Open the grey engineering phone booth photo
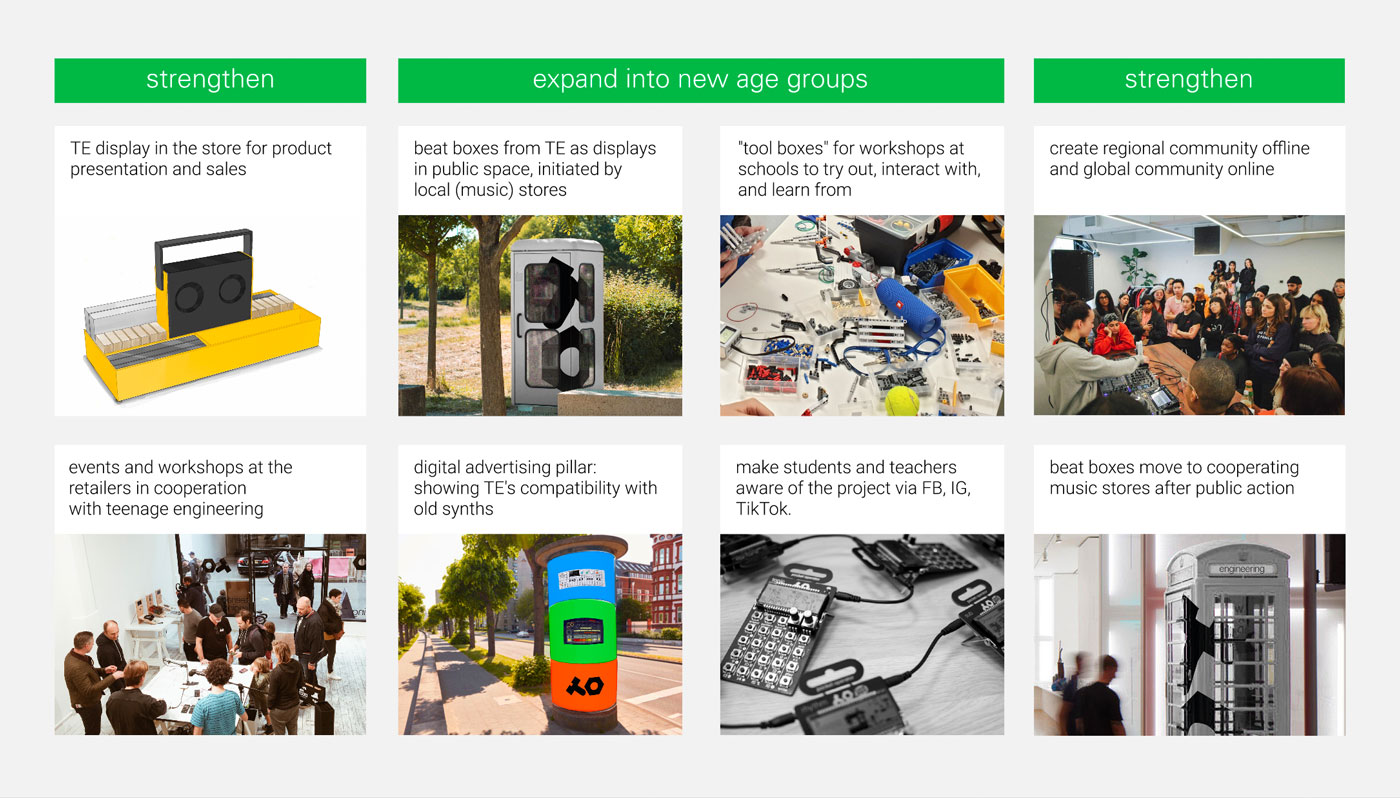 coord(1189,635)
